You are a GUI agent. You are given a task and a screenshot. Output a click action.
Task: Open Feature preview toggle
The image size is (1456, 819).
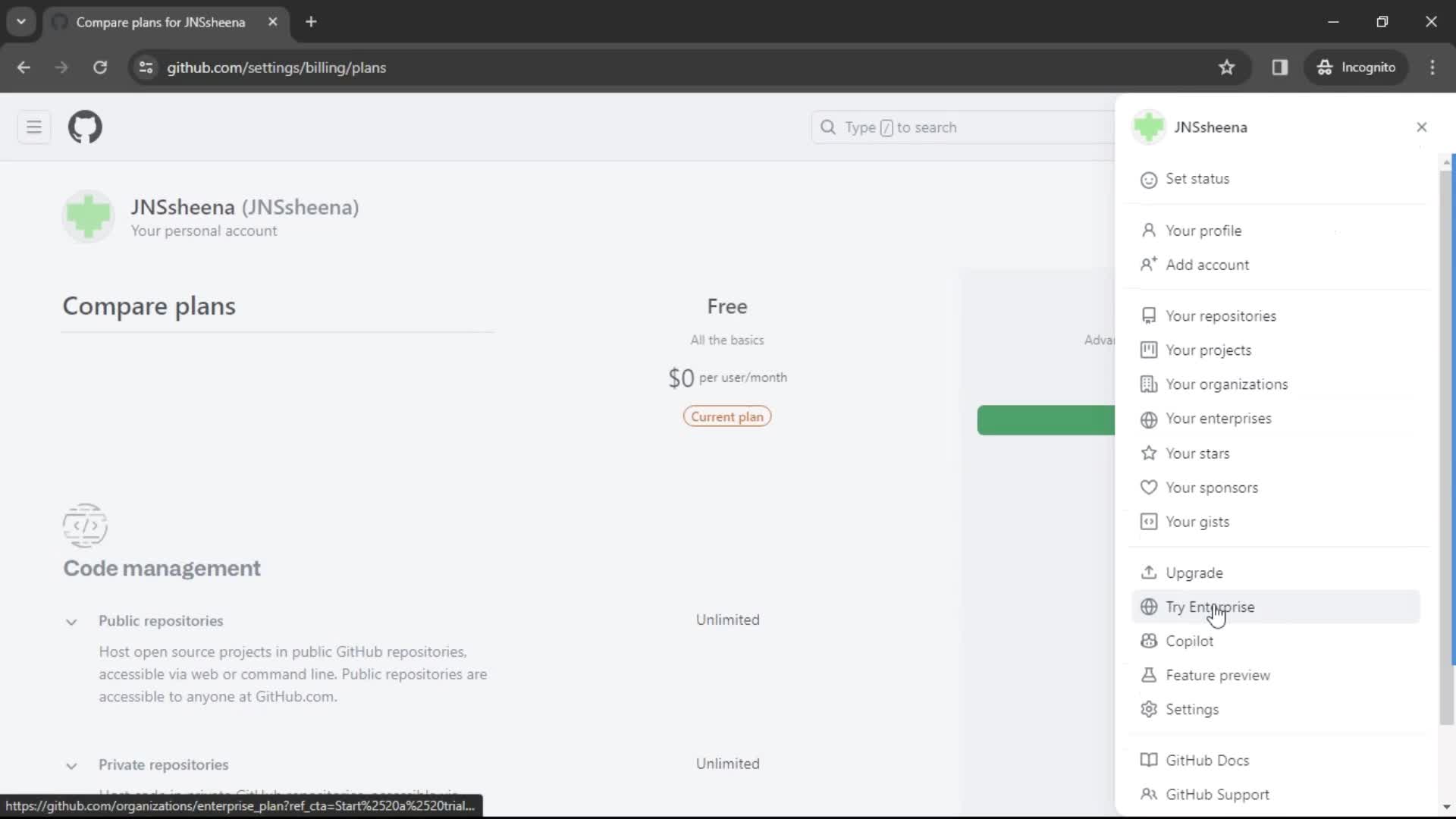(x=1219, y=675)
